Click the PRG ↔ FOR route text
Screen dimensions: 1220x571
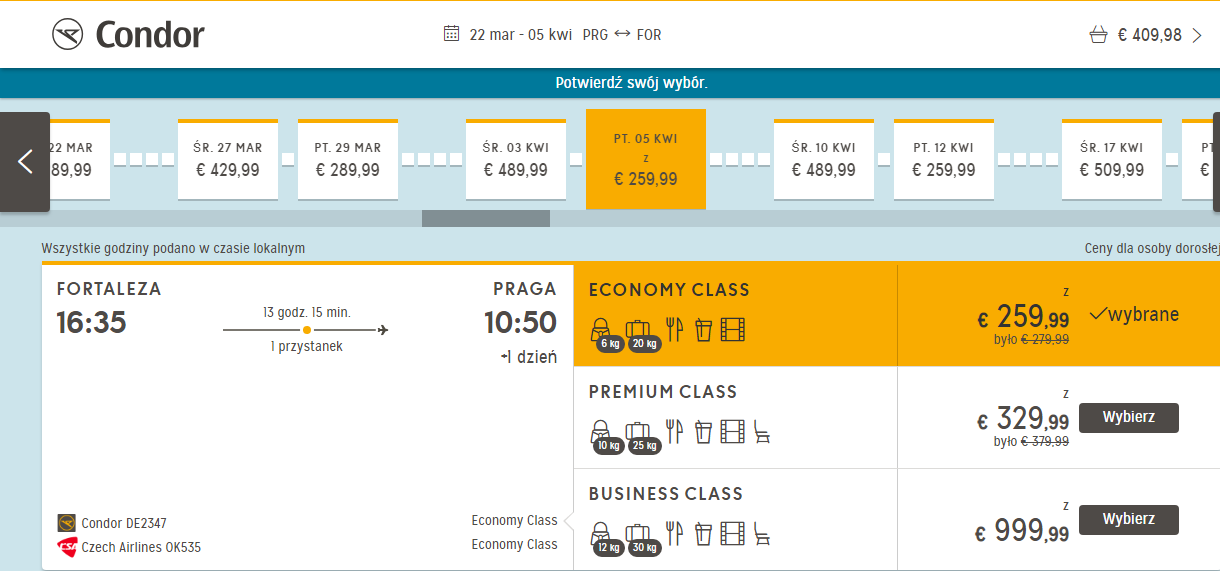622,35
